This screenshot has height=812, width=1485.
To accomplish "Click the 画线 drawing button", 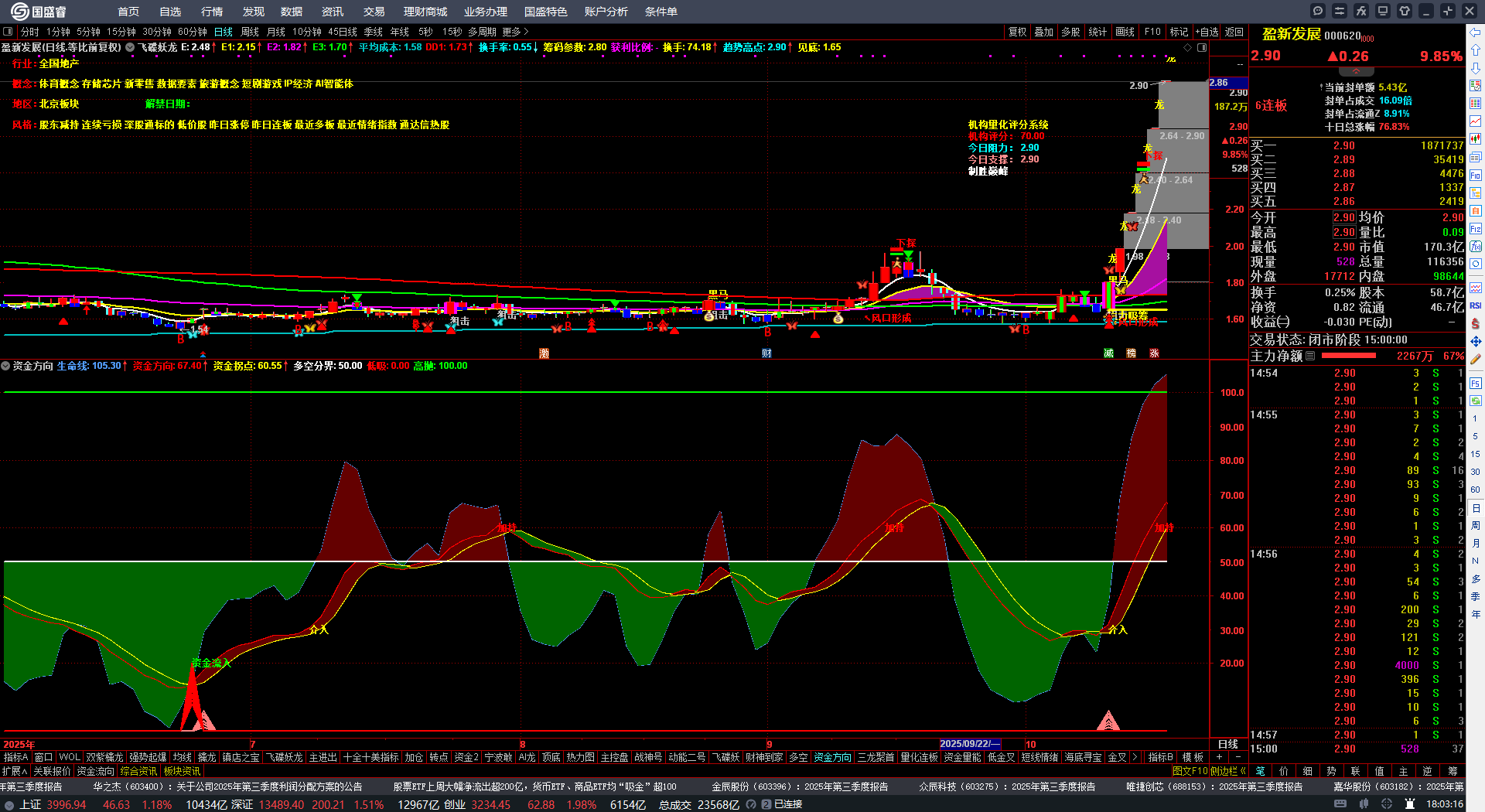I will pos(1125,32).
